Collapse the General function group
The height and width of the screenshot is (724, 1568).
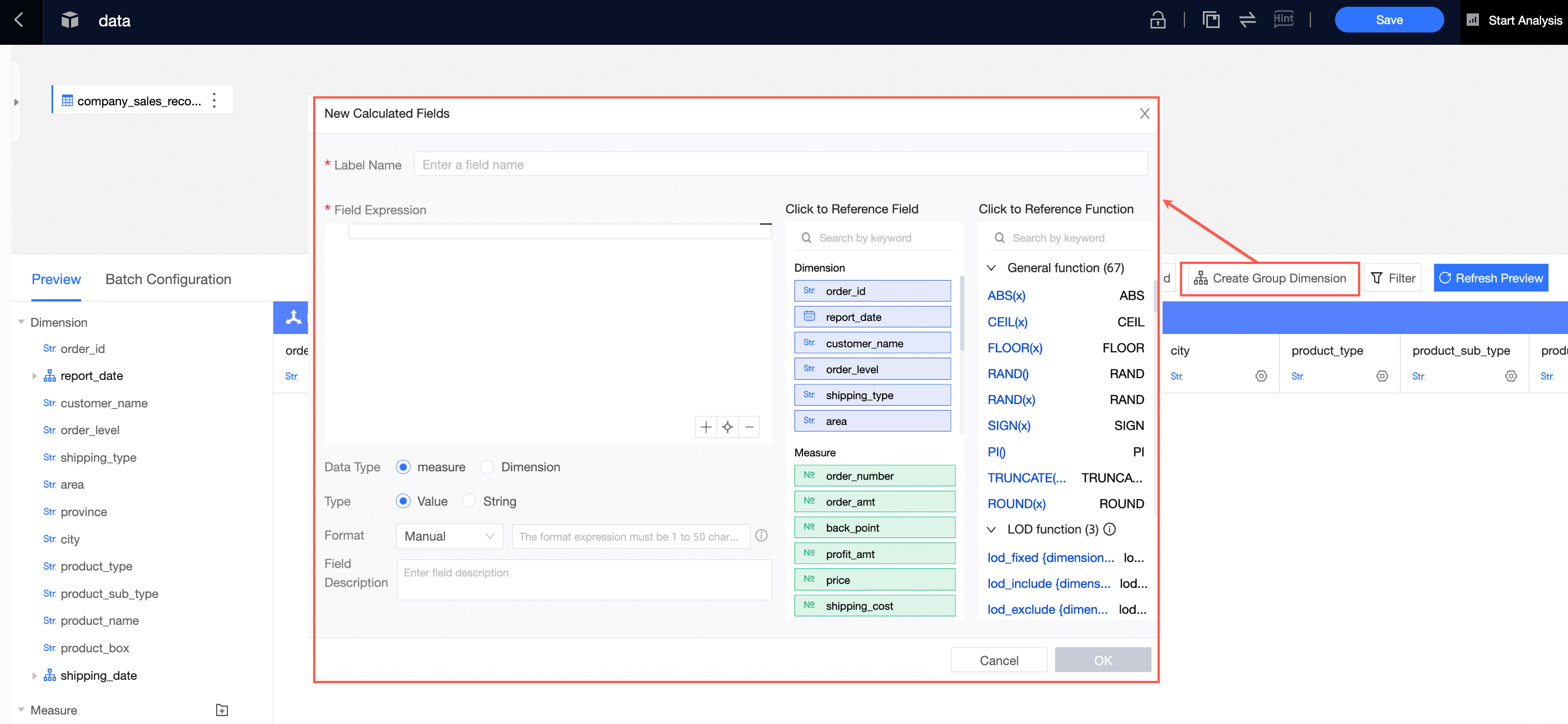pos(992,268)
